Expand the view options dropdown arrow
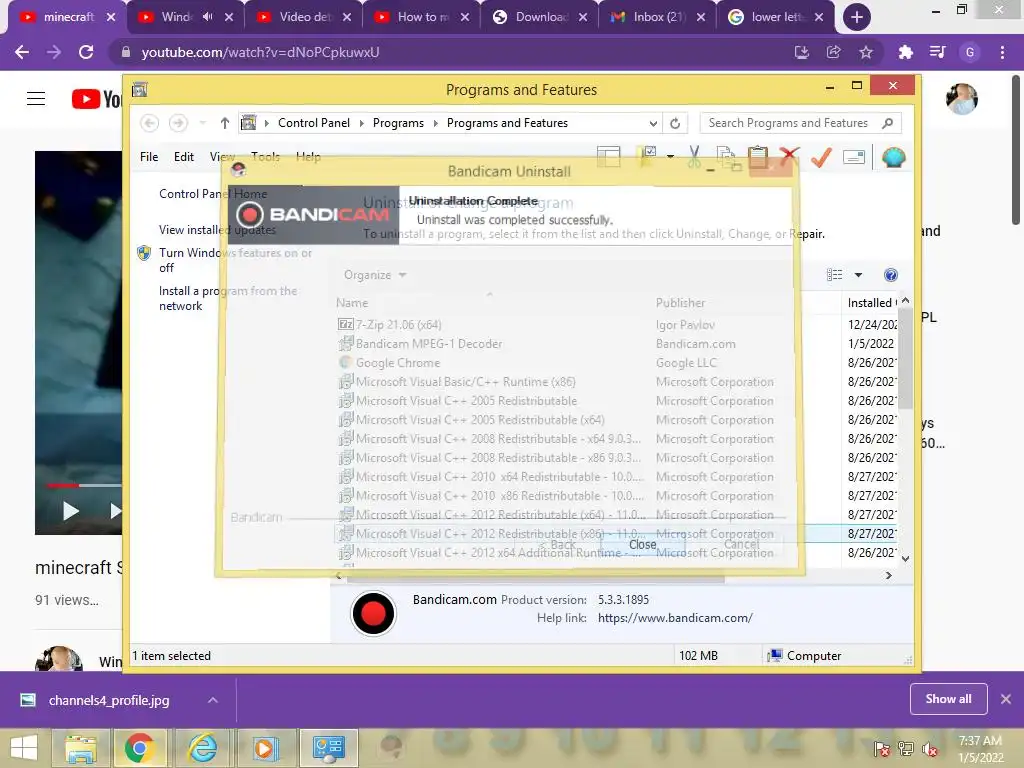Image resolution: width=1024 pixels, height=768 pixels. [858, 275]
